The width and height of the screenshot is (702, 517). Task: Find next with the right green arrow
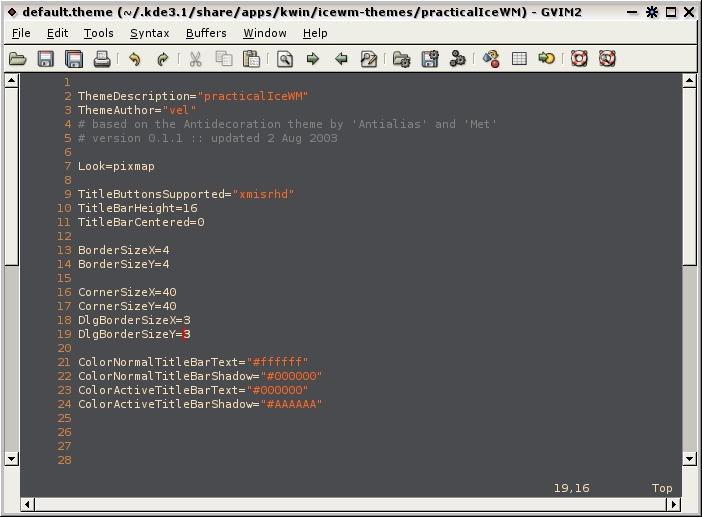coord(313,59)
